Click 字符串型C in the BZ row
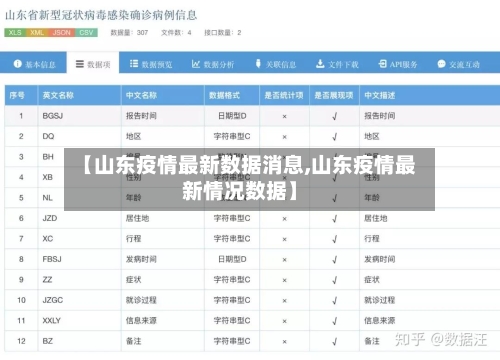Image resolution: width=500 pixels, height=360 pixels. [x=232, y=341]
